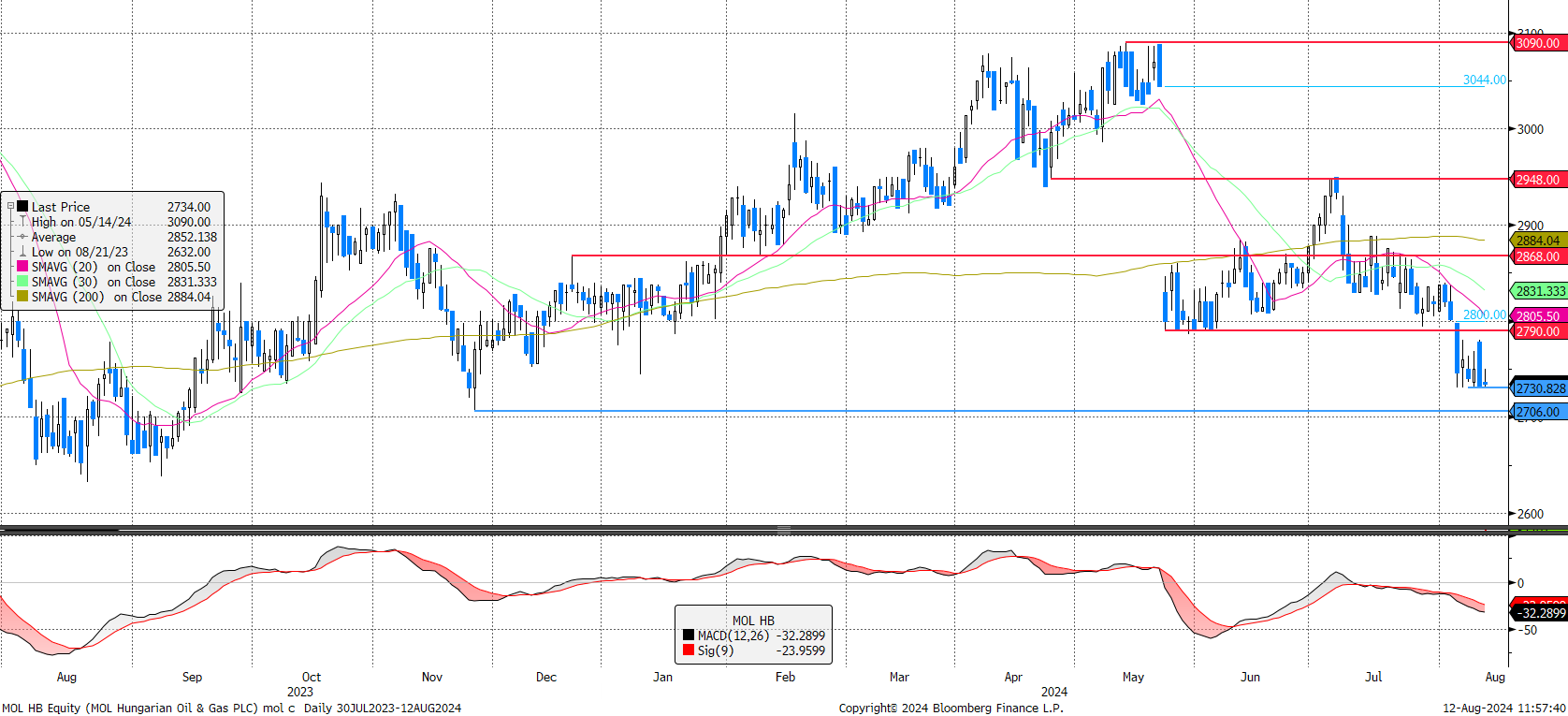Click the 2706.00 blue support tag

pos(1537,412)
